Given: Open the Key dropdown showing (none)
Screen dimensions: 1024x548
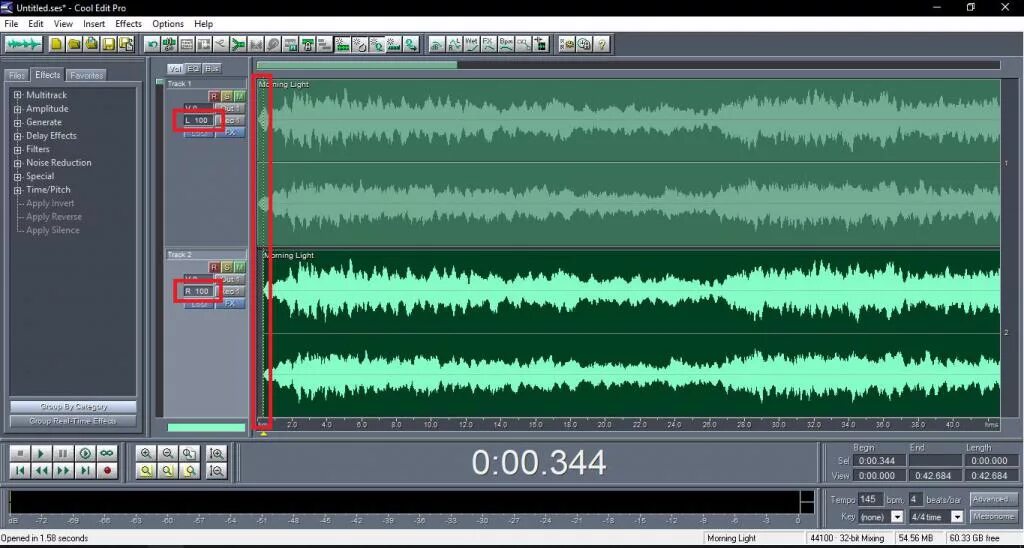Looking at the screenshot, I should 897,517.
